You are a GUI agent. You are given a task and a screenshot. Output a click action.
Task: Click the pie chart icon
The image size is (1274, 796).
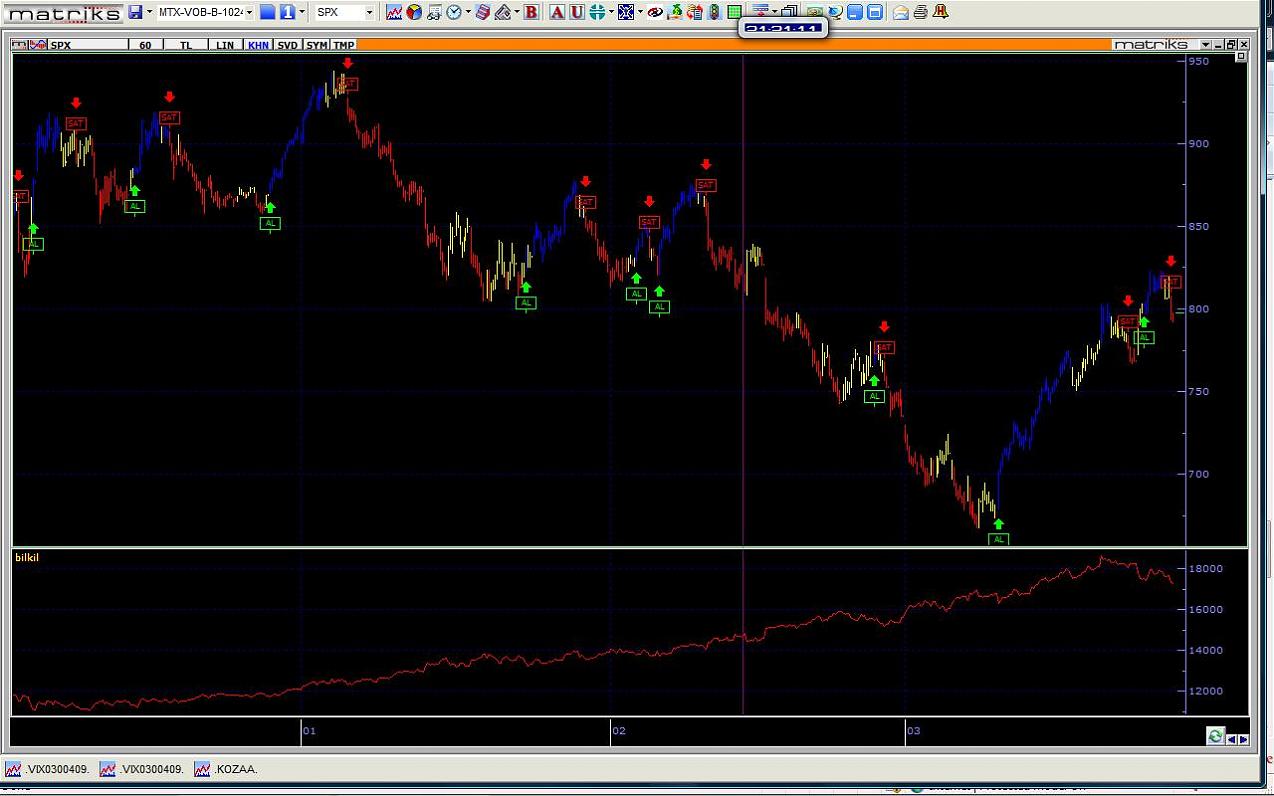pos(414,12)
